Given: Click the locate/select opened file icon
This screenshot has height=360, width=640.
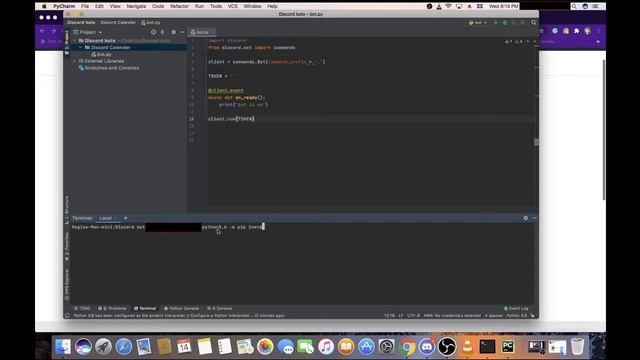Looking at the screenshot, I should pyautogui.click(x=153, y=32).
